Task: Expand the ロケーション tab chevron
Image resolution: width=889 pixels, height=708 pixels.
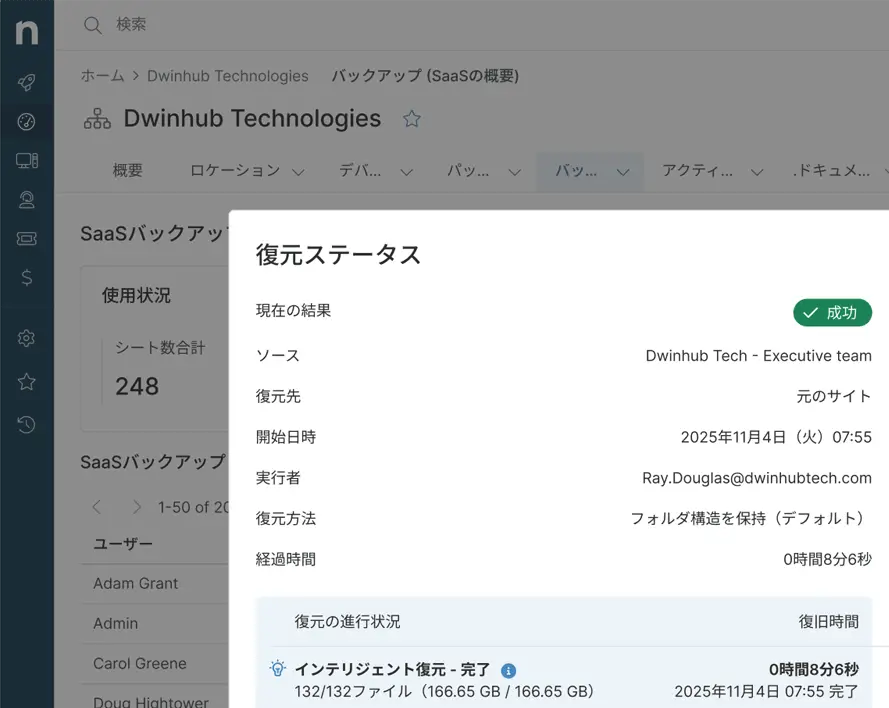Action: coord(298,172)
